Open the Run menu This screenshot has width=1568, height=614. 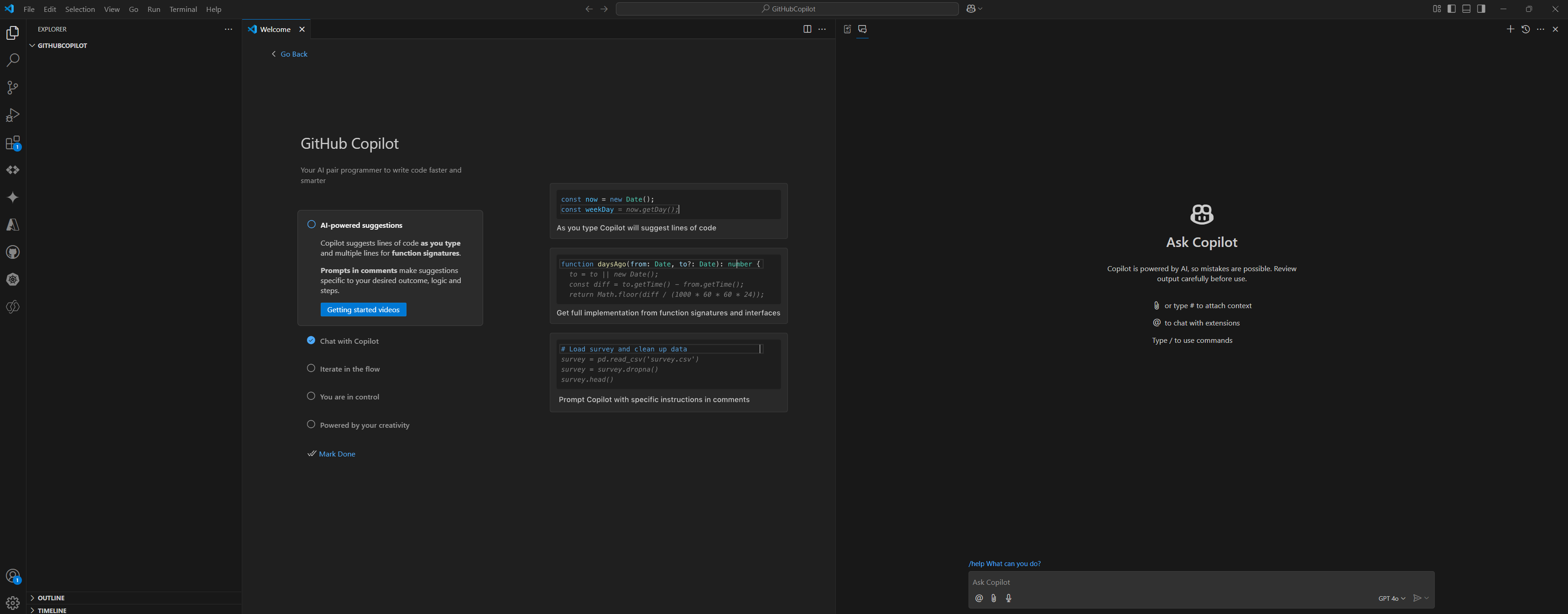click(x=153, y=9)
